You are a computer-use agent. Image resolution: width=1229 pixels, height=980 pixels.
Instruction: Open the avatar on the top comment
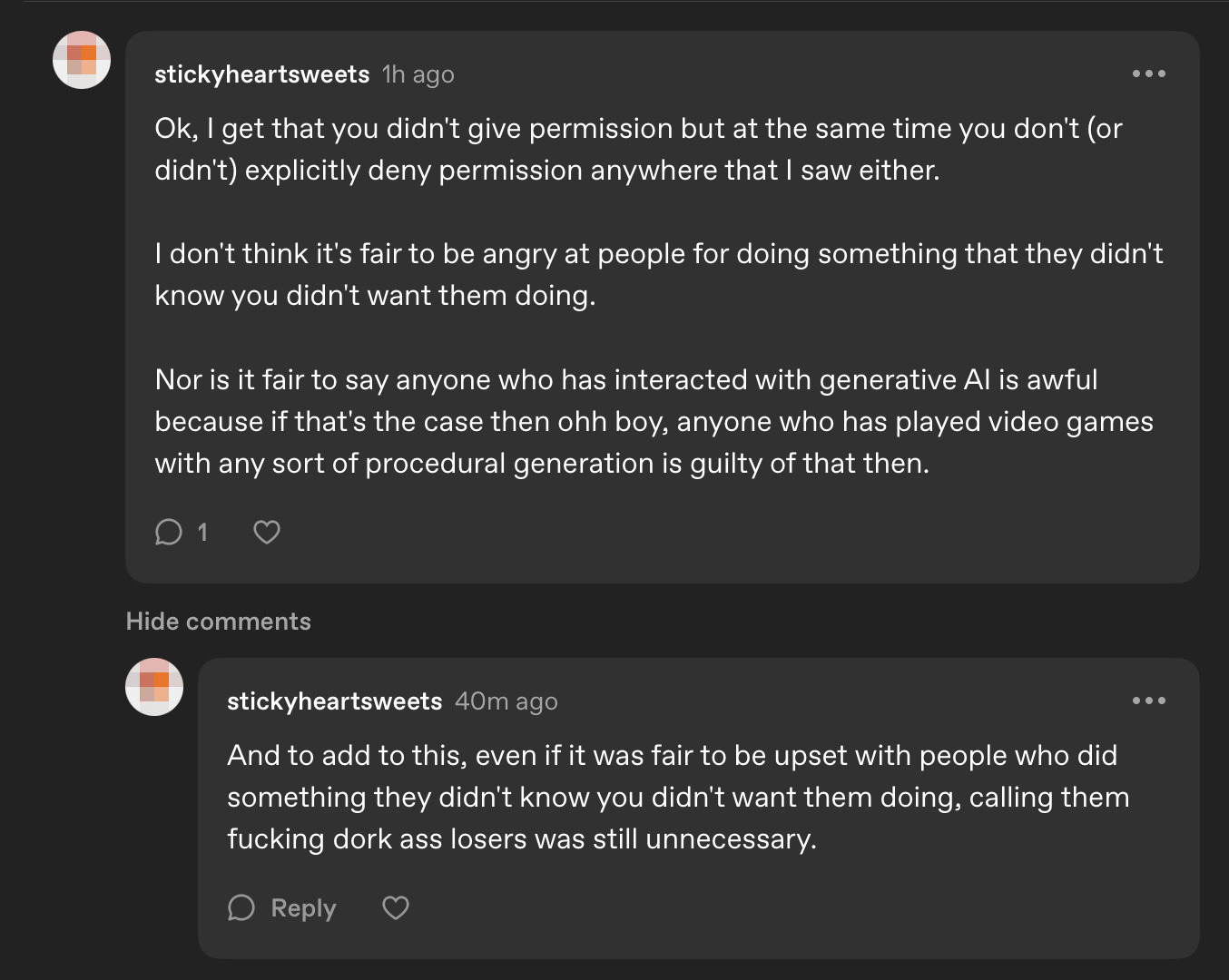coord(82,60)
